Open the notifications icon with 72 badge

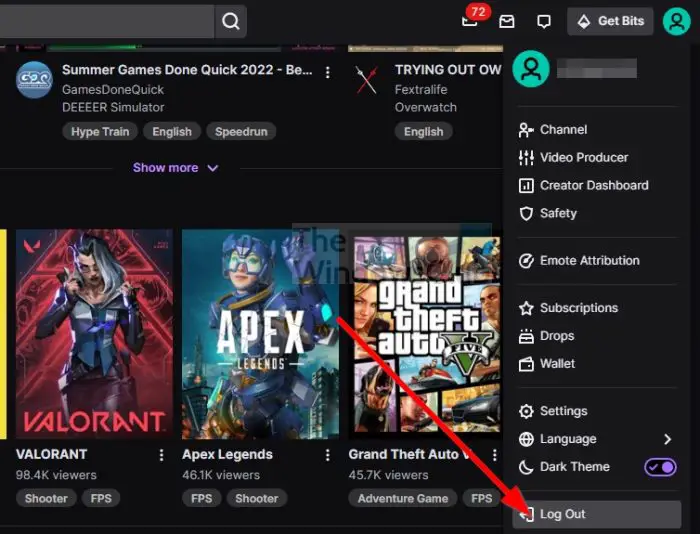[x=471, y=19]
